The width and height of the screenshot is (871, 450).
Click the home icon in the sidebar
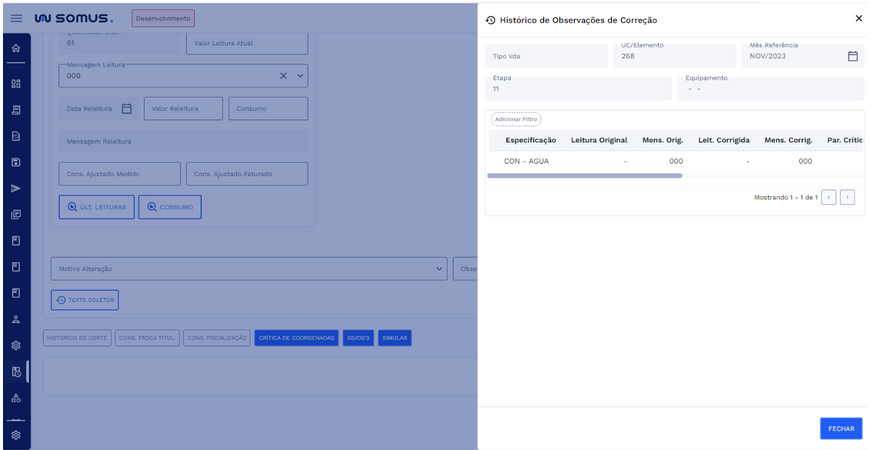[16, 48]
